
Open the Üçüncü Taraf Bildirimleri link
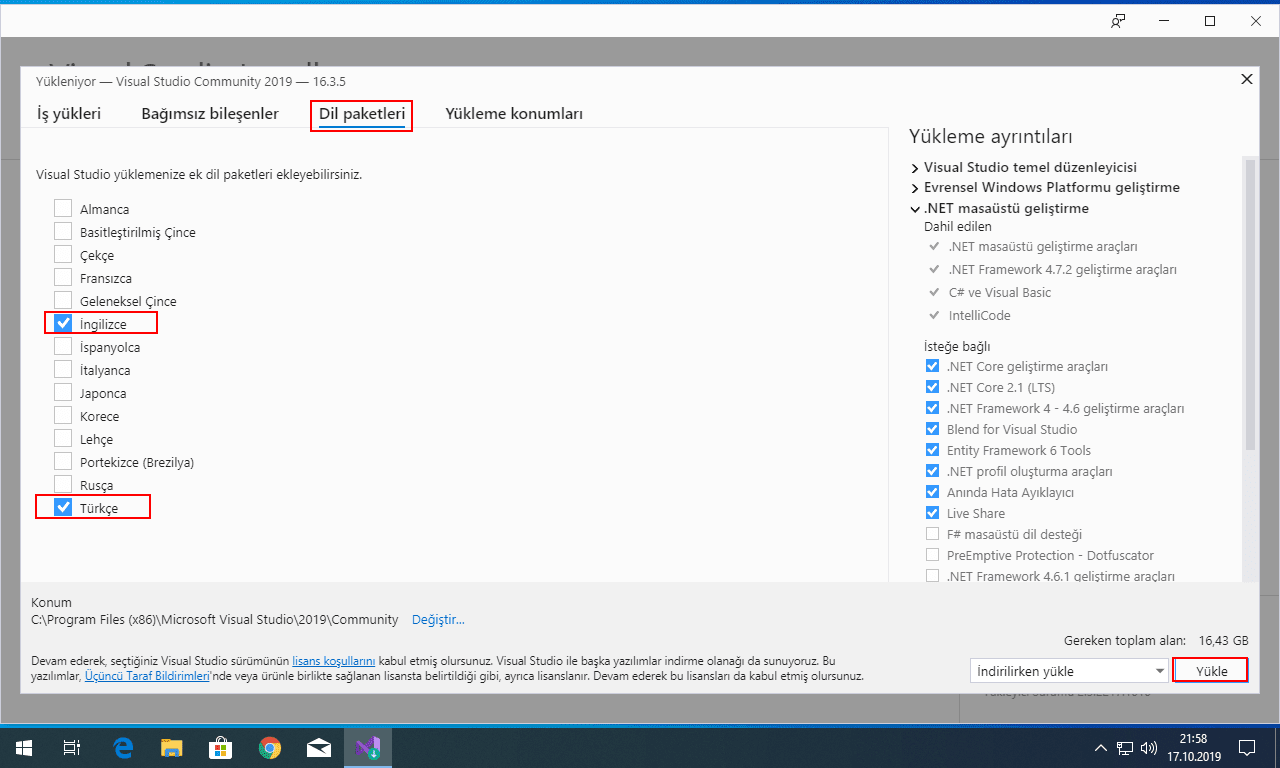tap(146, 676)
